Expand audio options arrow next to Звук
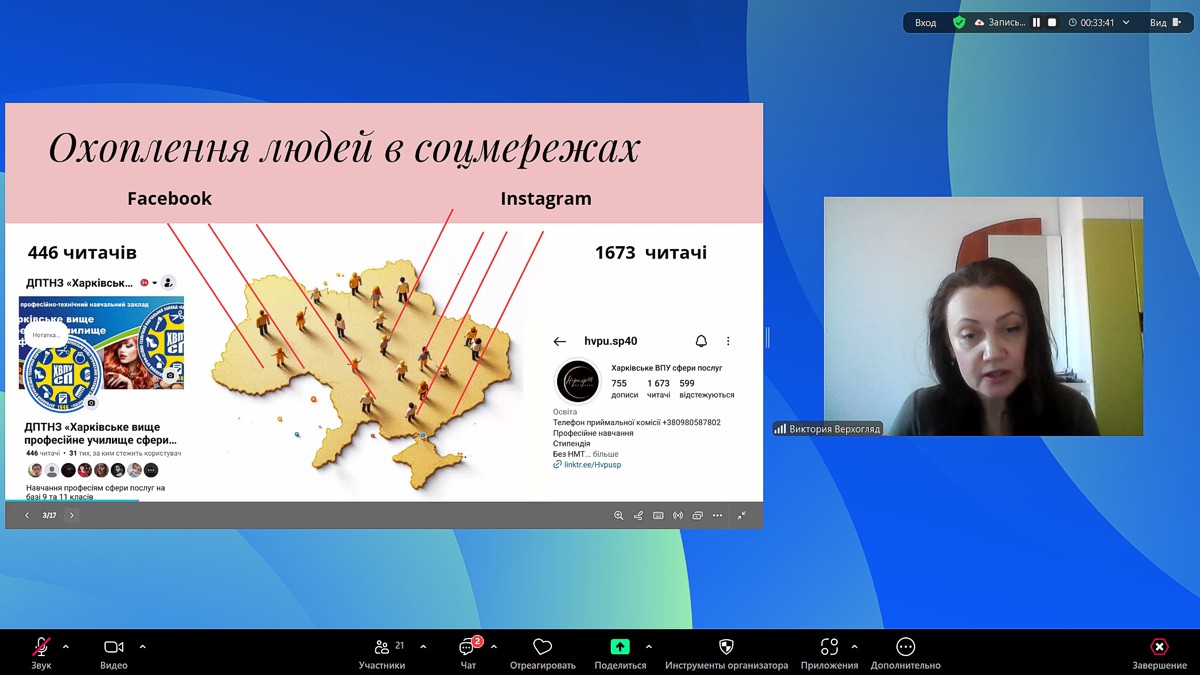Viewport: 1200px width, 675px height. pos(66,647)
